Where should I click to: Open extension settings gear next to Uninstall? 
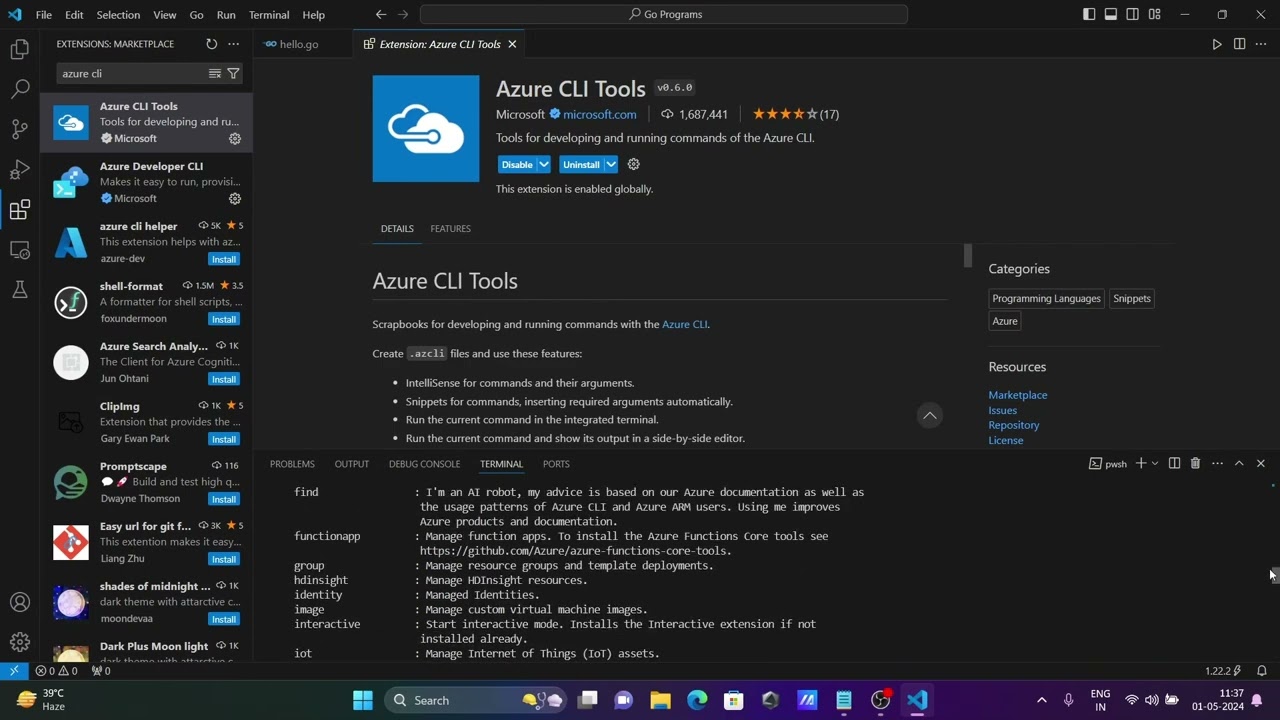pyautogui.click(x=633, y=164)
